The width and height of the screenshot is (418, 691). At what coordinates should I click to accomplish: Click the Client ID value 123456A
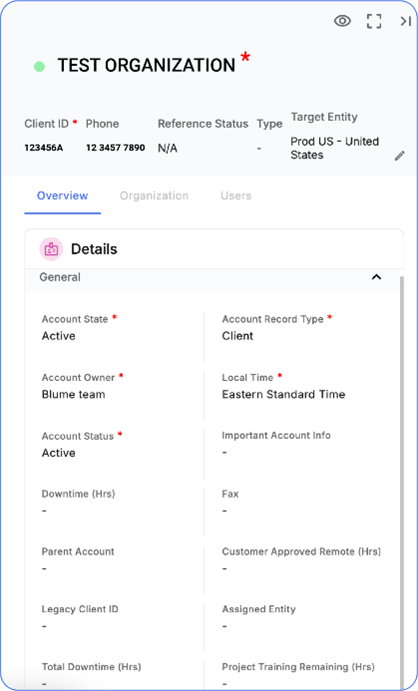tap(44, 148)
